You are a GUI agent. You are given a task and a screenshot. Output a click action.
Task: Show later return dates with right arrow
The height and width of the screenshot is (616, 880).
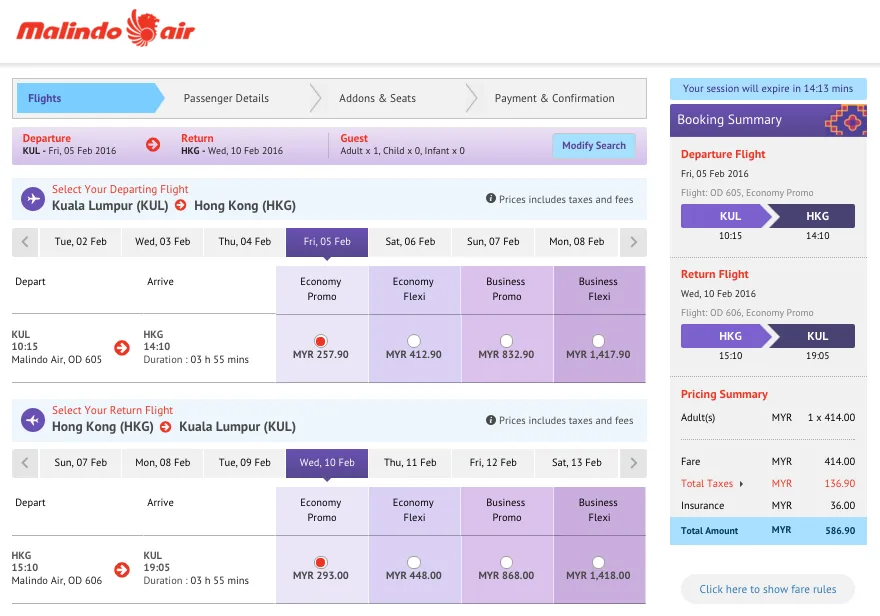632,463
